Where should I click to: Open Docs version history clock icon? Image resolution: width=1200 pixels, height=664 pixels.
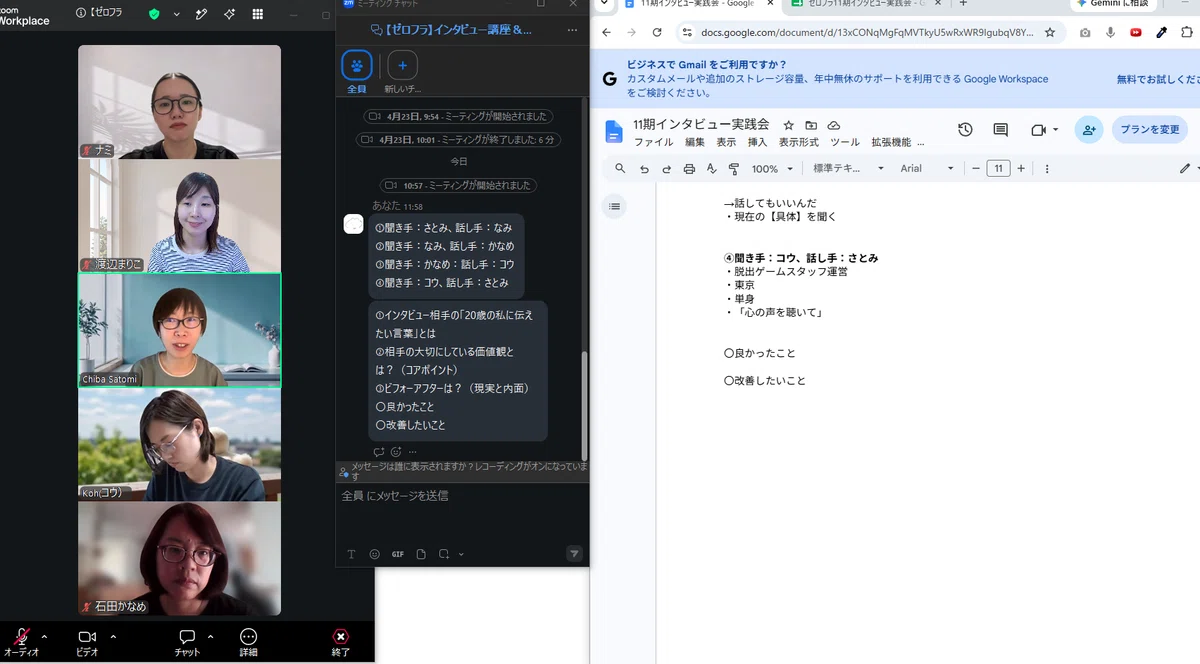coord(965,130)
